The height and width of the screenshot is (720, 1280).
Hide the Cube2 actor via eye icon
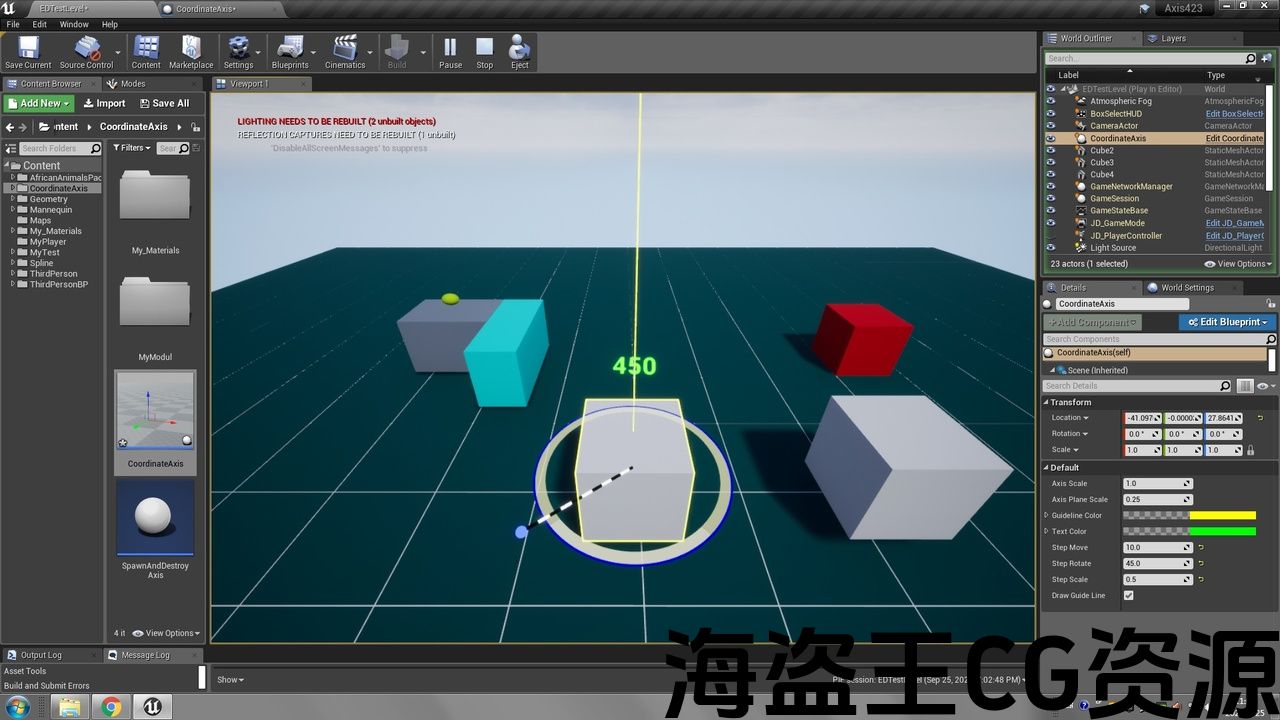1050,151
